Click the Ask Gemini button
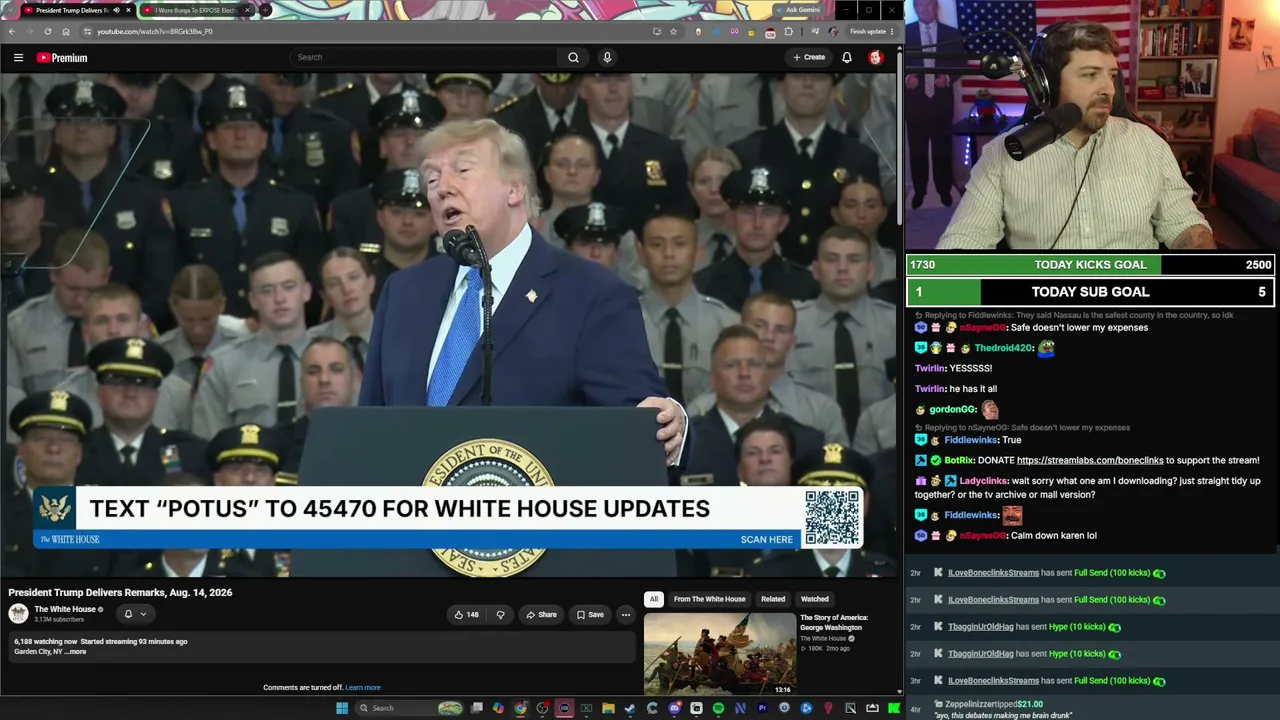The width and height of the screenshot is (1280, 720). click(x=803, y=10)
